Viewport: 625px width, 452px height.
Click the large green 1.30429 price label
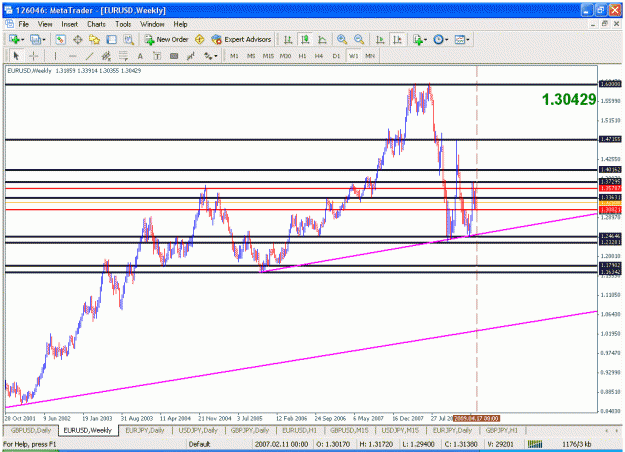[569, 99]
